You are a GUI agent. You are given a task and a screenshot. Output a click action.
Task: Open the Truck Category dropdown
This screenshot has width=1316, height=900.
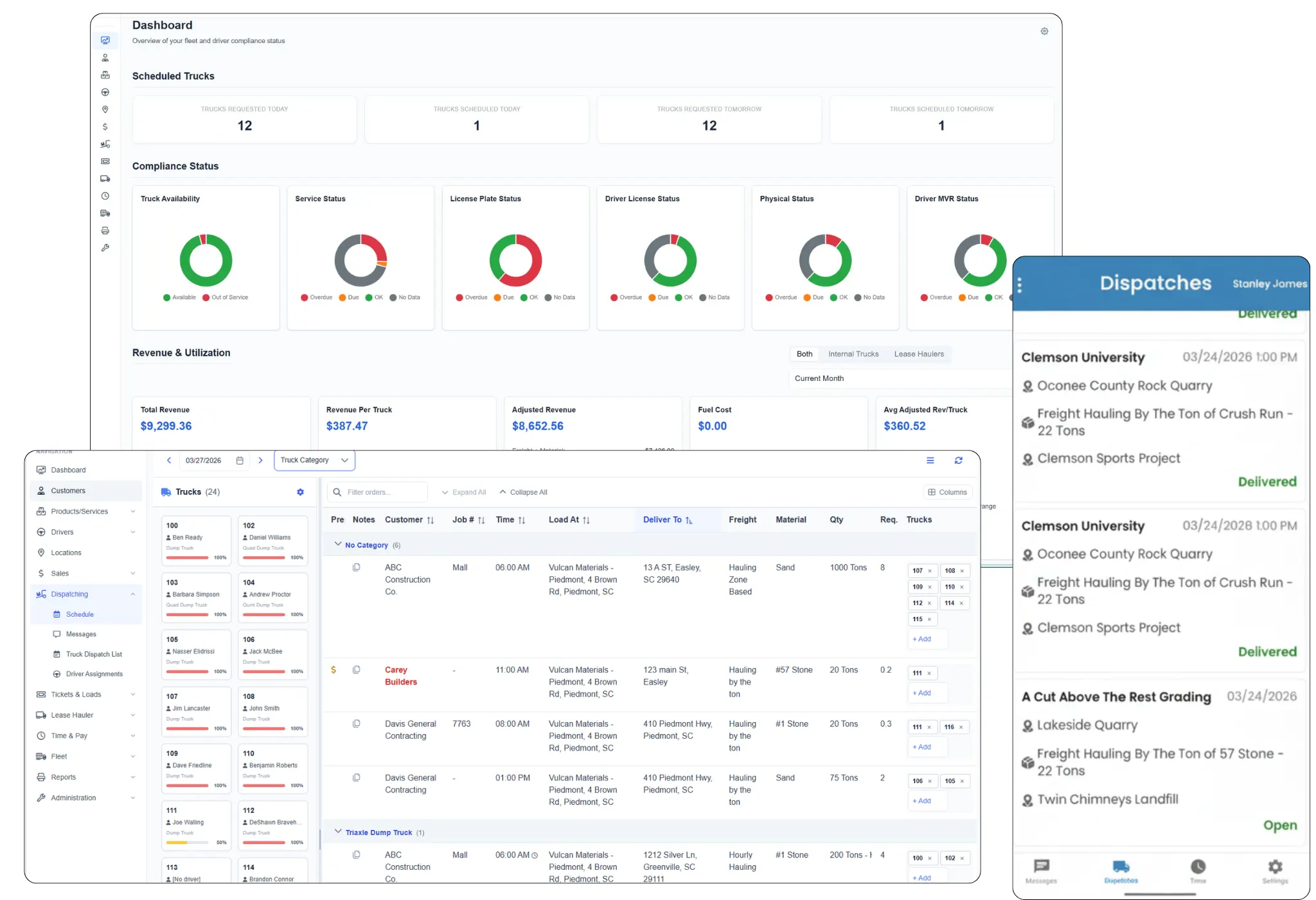tap(314, 461)
